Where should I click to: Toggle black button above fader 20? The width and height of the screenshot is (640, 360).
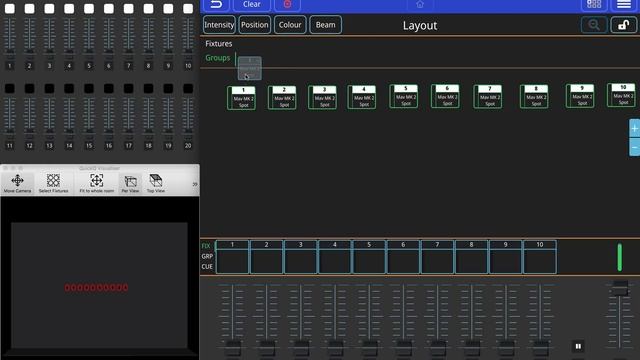(x=188, y=88)
